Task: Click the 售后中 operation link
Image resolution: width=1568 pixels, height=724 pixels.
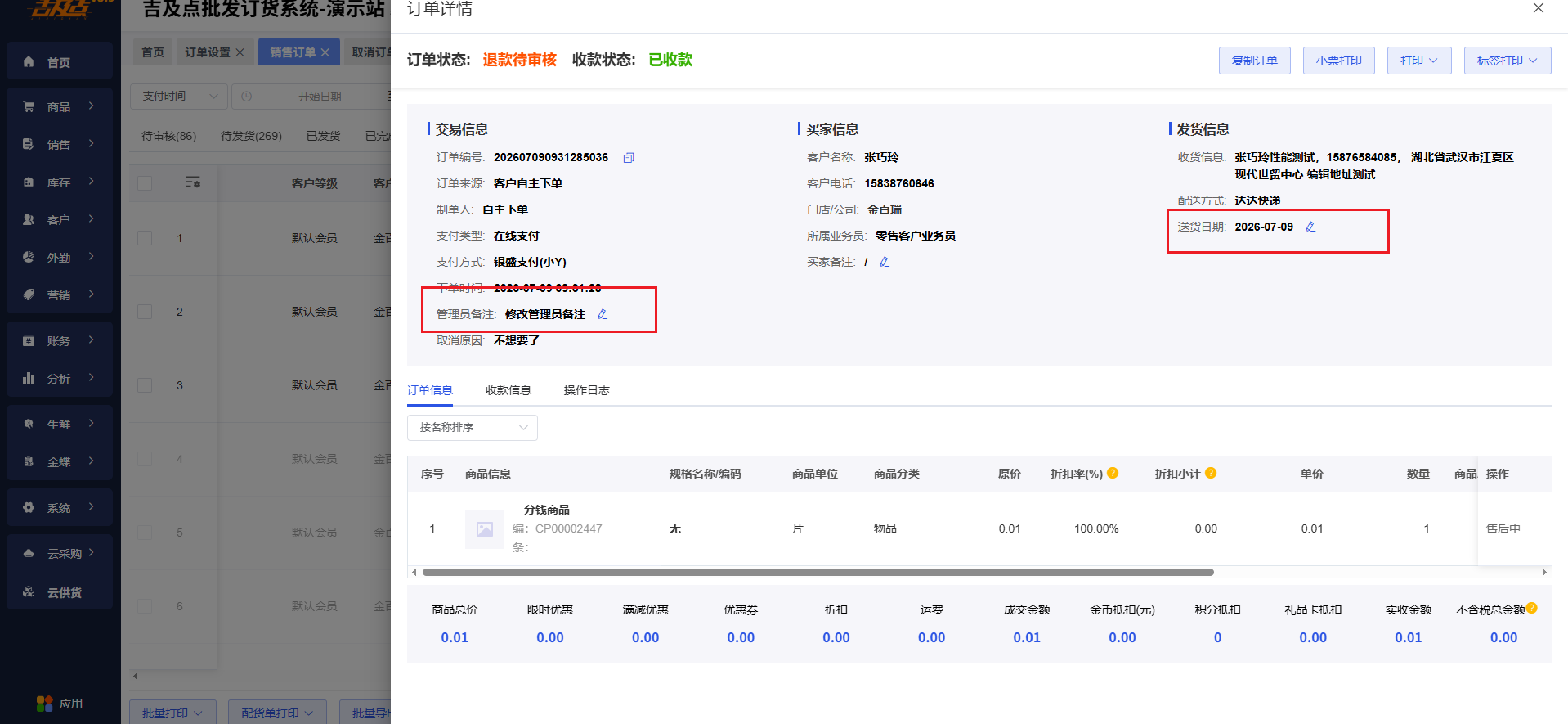Action: 1503,528
